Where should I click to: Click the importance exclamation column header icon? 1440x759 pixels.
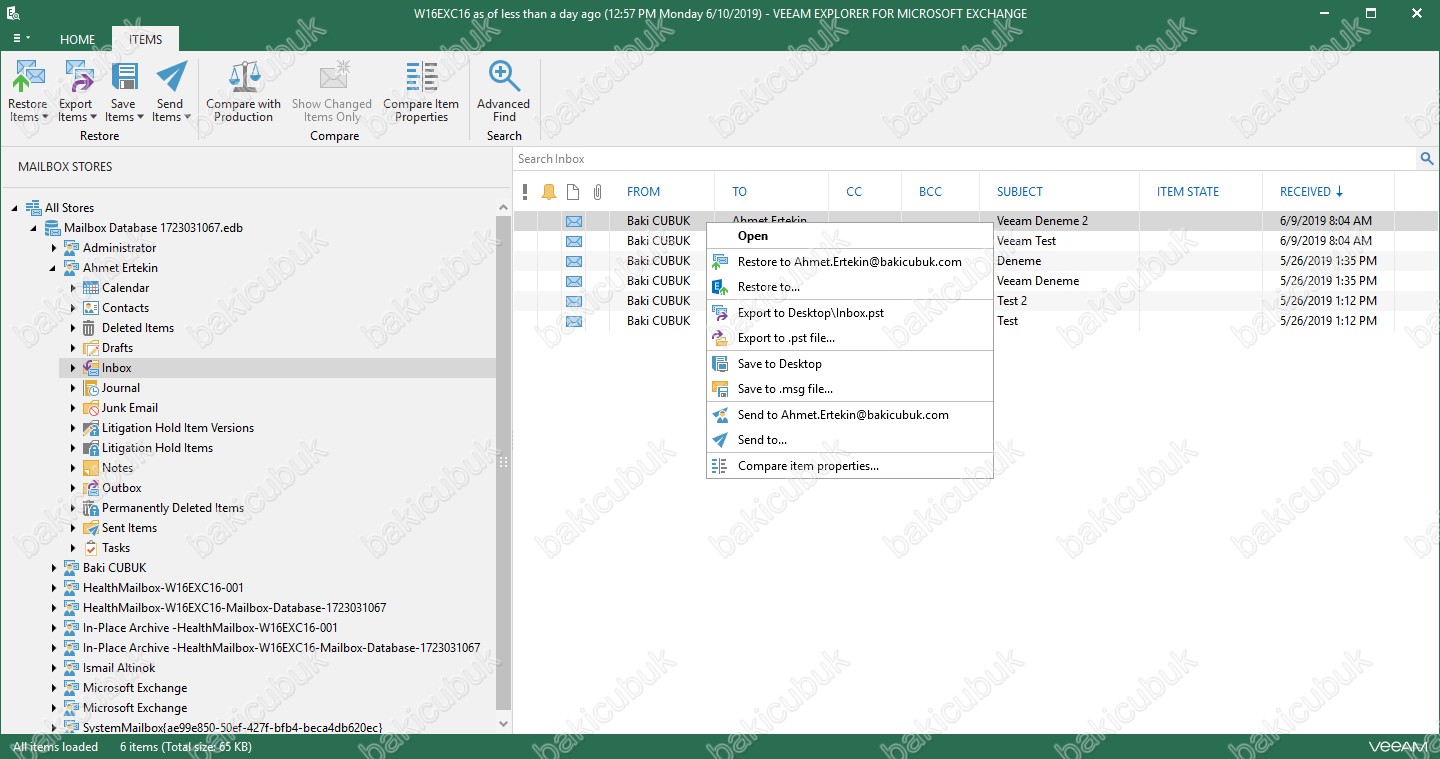click(x=525, y=192)
